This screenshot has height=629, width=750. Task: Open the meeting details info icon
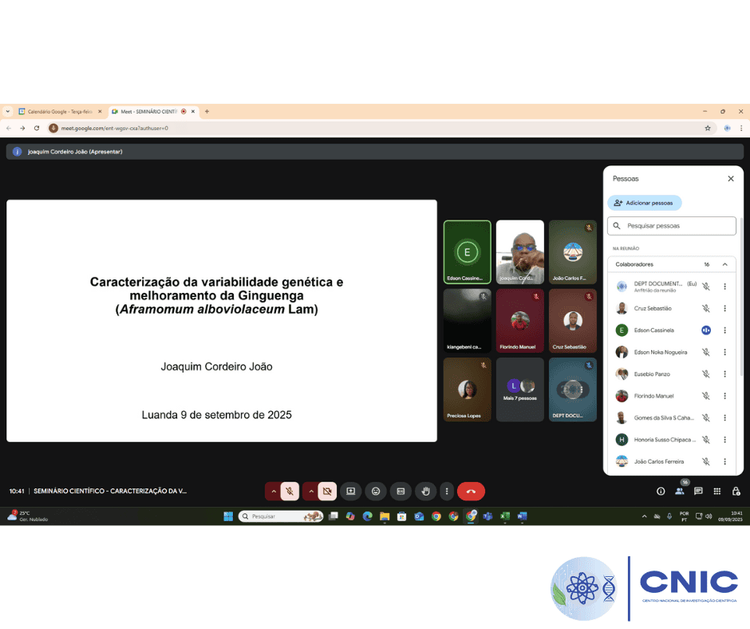[660, 491]
